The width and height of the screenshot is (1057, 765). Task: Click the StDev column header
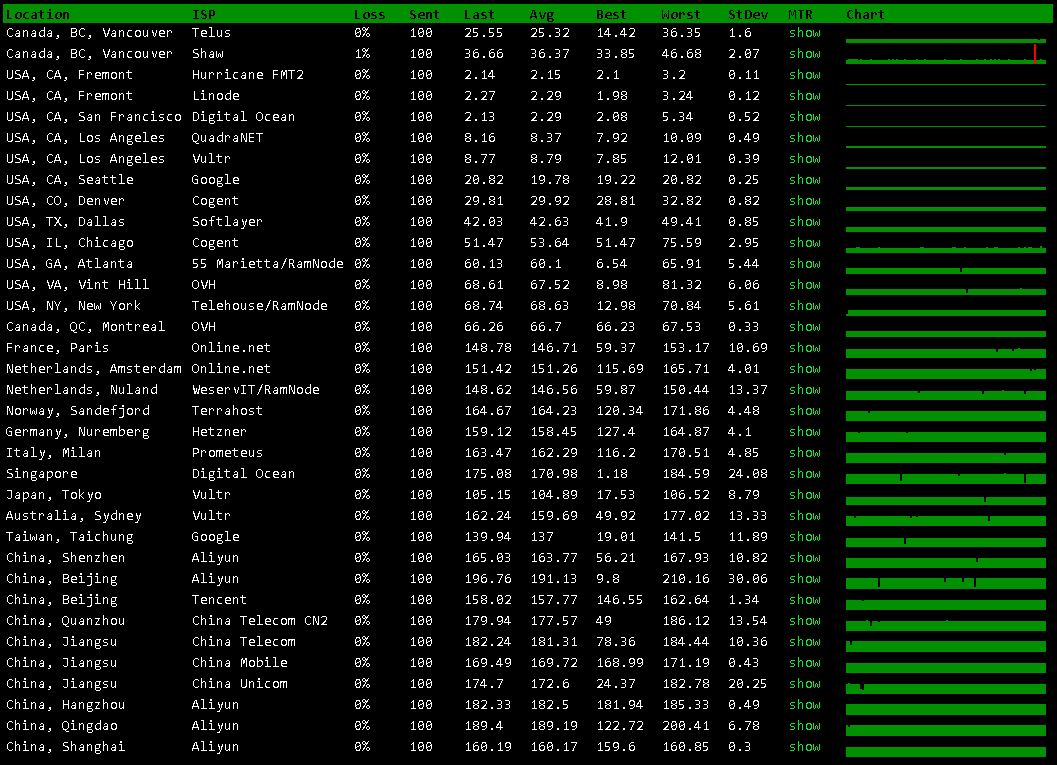747,14
